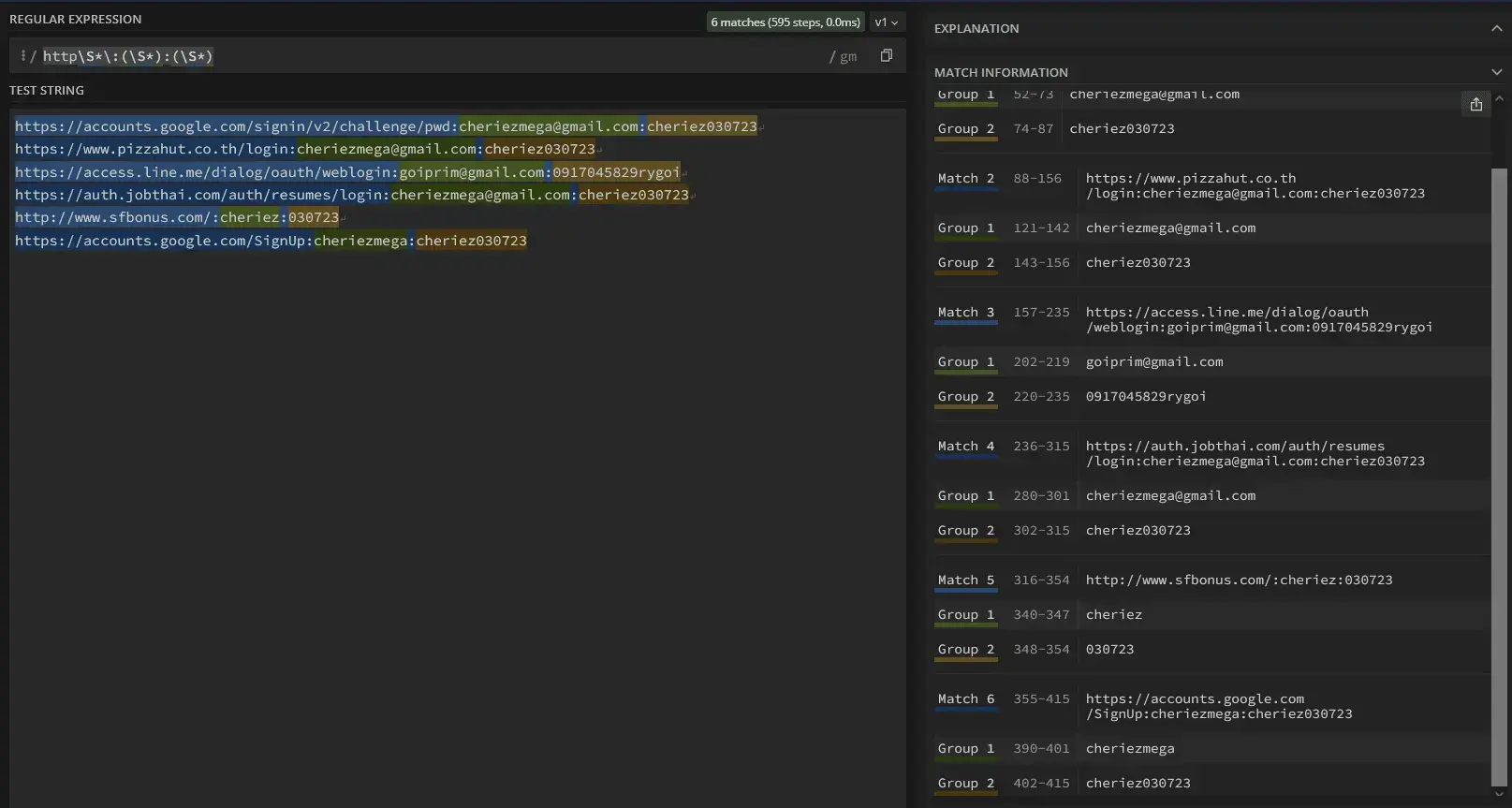The image size is (1512, 808).
Task: Click the export matches share icon
Action: 1476,104
